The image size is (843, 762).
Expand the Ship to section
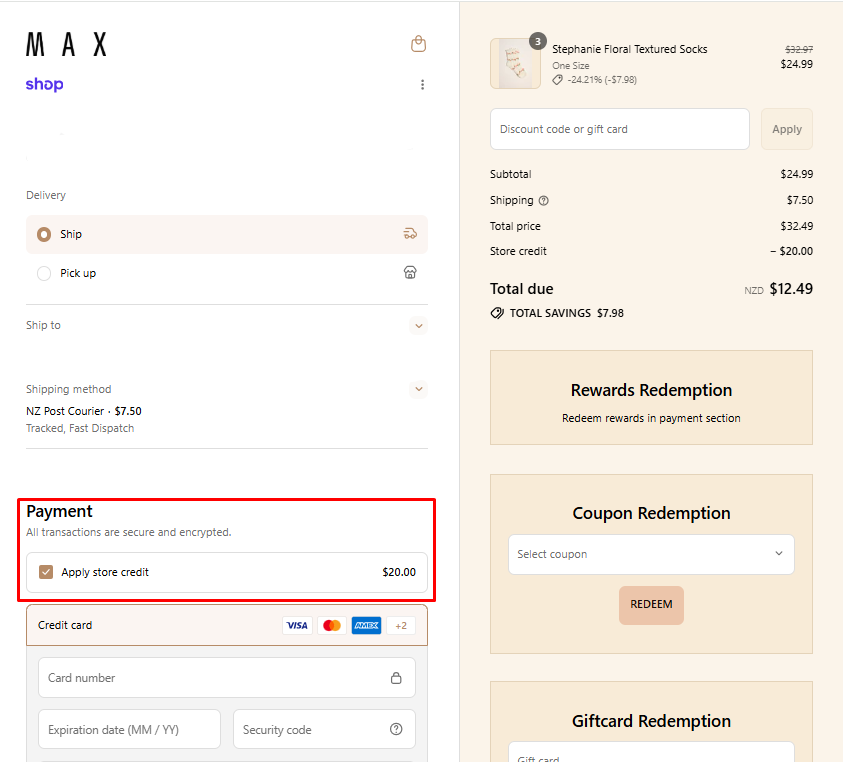pyautogui.click(x=418, y=326)
